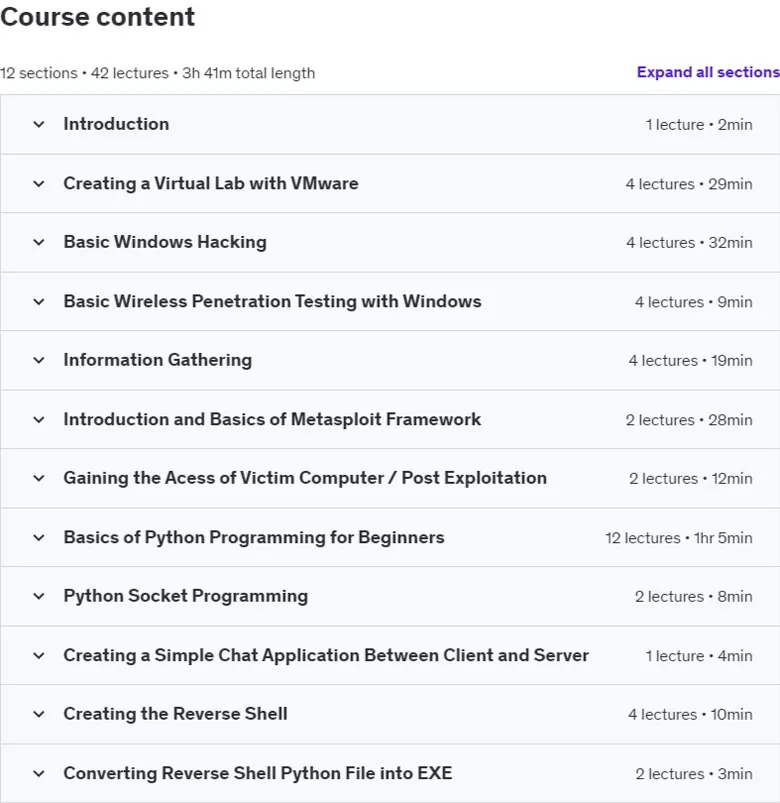Expand Simple Chat Application section chevron
The image size is (780, 803).
click(39, 656)
